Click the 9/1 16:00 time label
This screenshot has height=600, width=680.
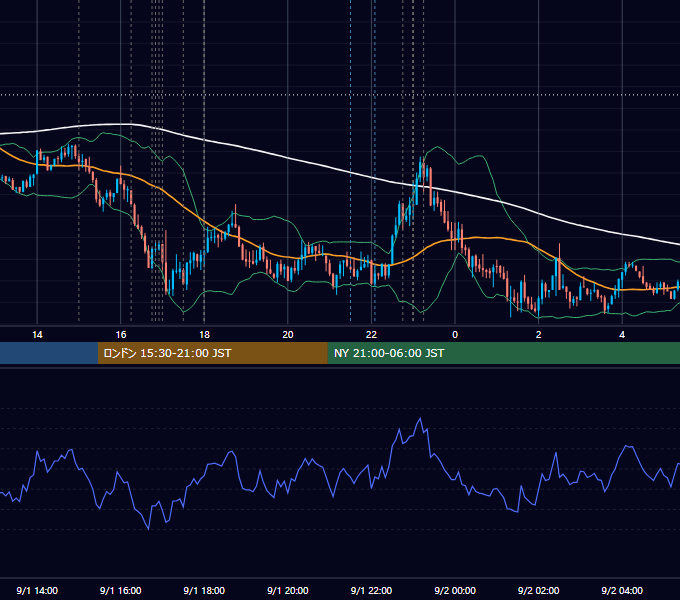121,590
